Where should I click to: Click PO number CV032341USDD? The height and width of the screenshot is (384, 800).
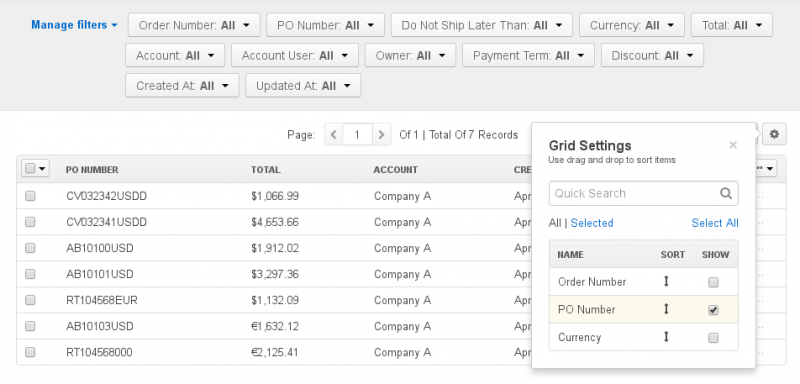coord(107,222)
